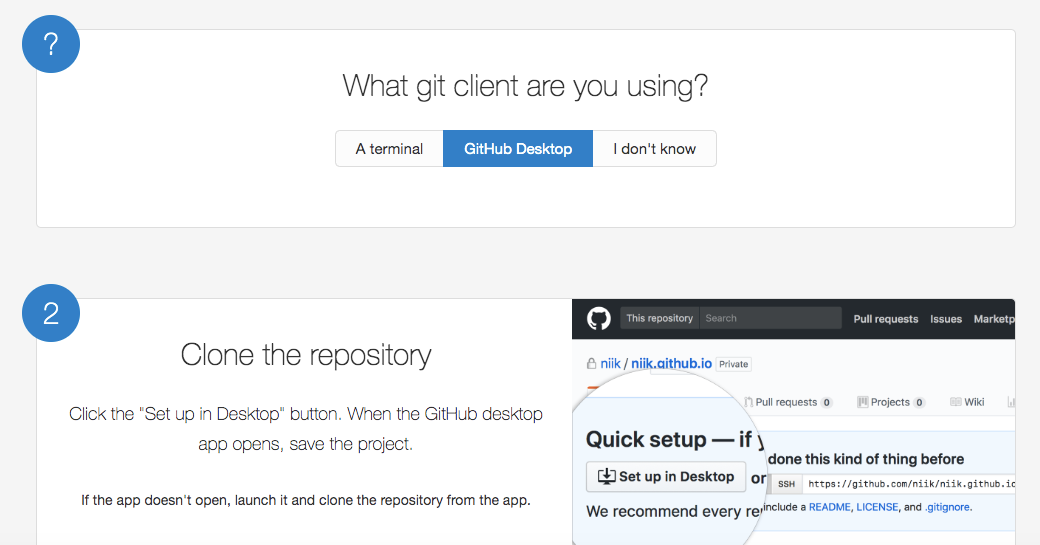Switch to the repository Pull requests tab
This screenshot has height=545, width=1040.
[788, 402]
